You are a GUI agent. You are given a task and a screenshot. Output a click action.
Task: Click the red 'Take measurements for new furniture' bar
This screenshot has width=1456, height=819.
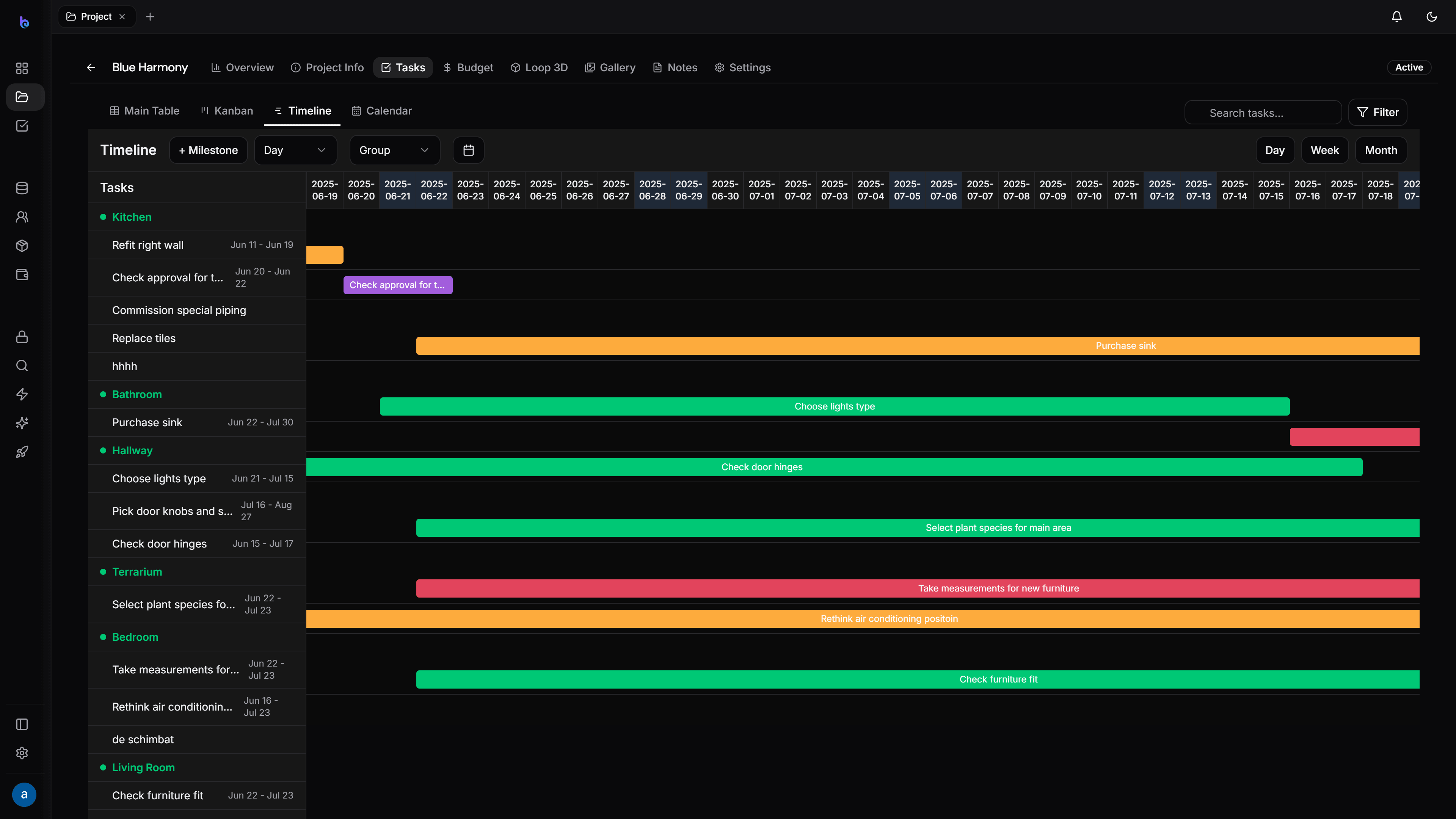pyautogui.click(x=918, y=588)
